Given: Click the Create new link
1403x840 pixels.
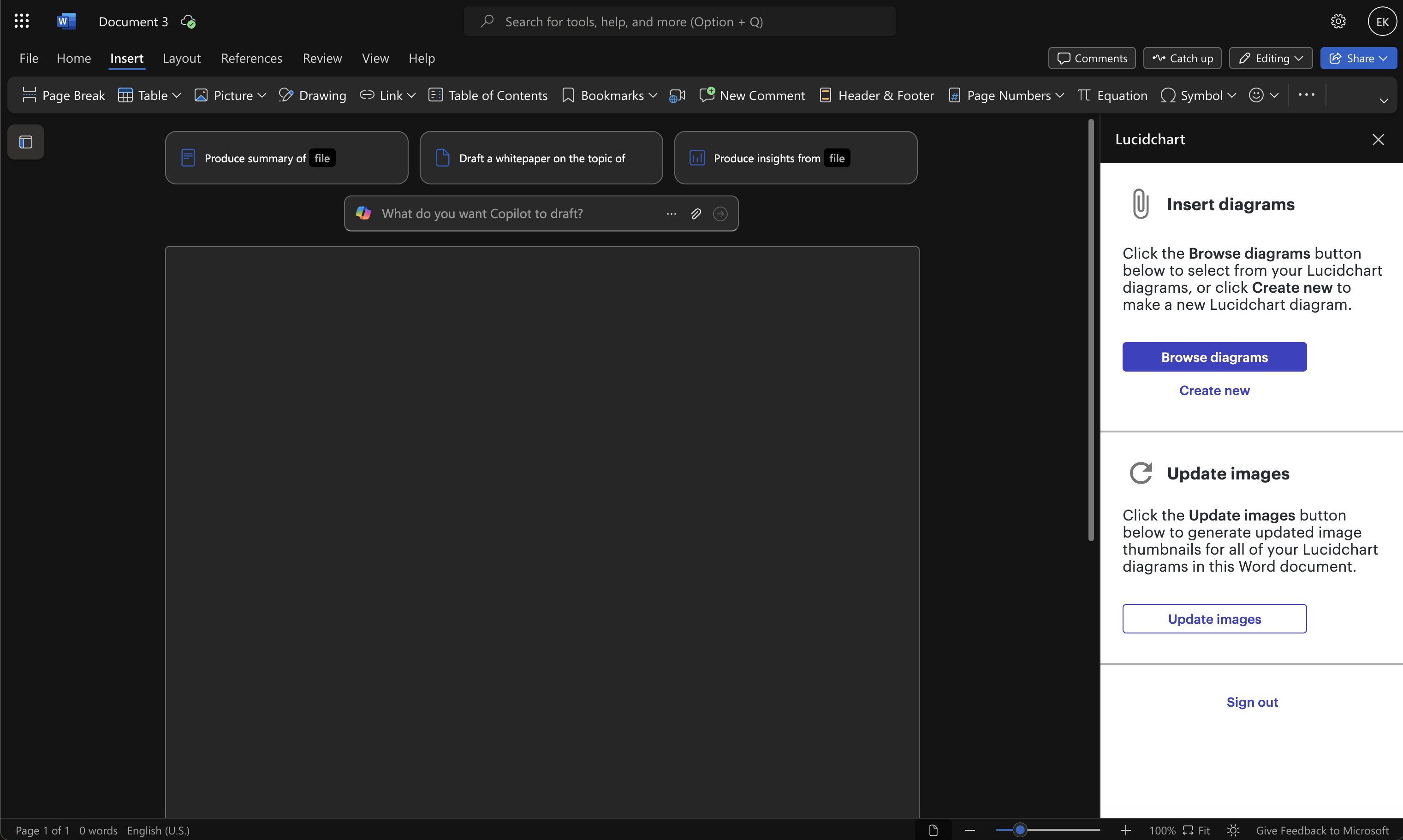Looking at the screenshot, I should [x=1214, y=390].
